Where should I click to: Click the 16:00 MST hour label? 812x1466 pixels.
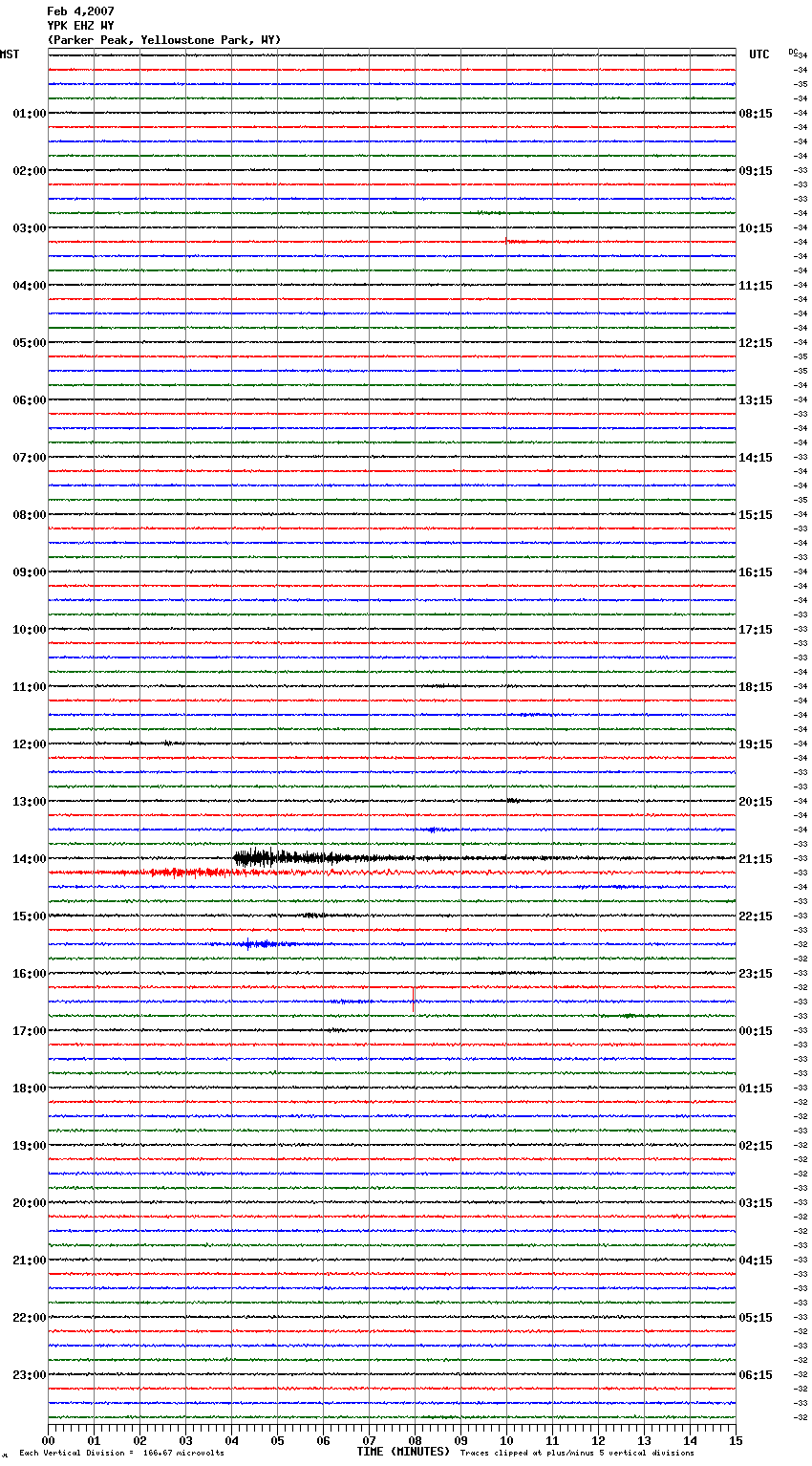click(29, 974)
